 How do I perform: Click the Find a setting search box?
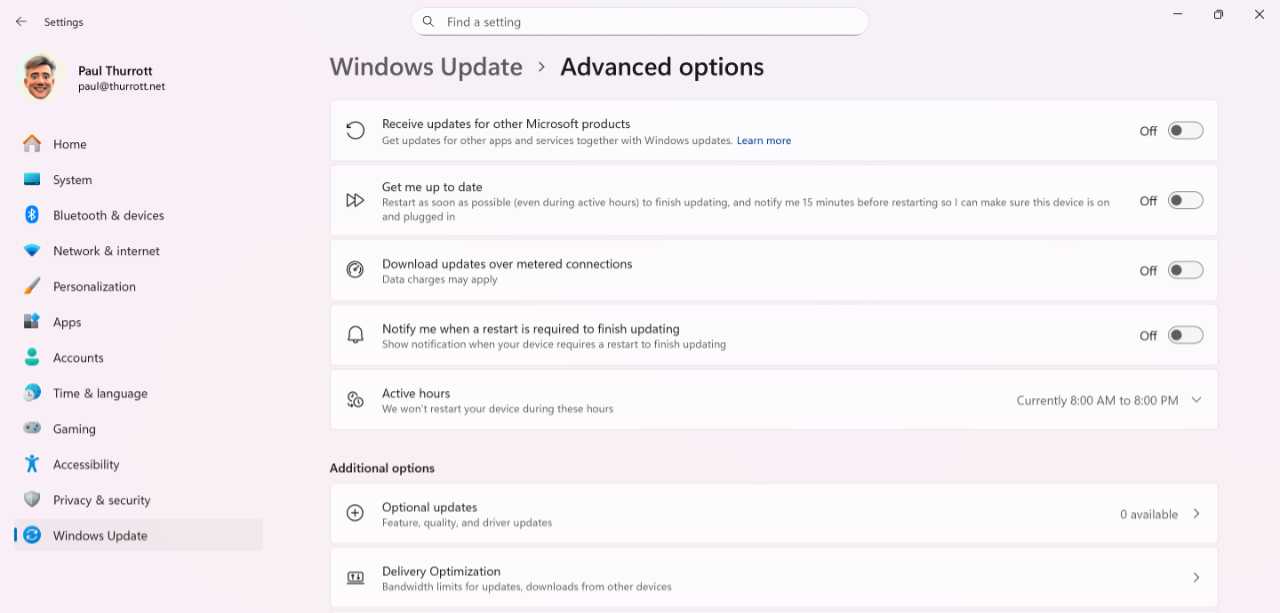[x=640, y=22]
